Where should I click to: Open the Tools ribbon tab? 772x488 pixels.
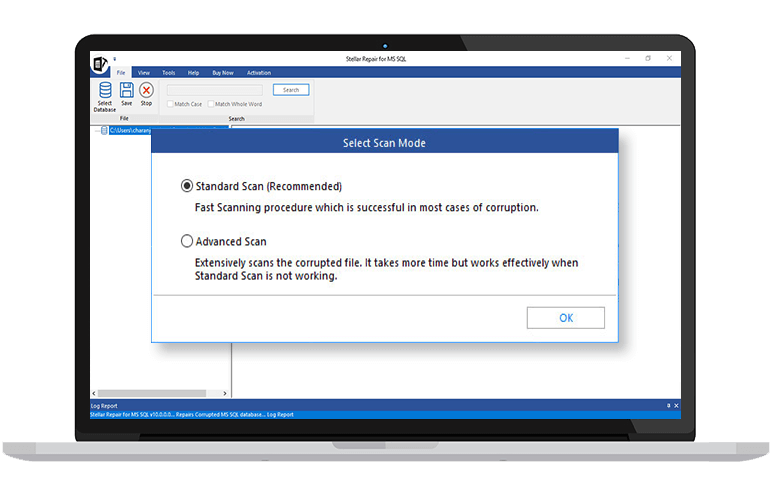coord(169,72)
